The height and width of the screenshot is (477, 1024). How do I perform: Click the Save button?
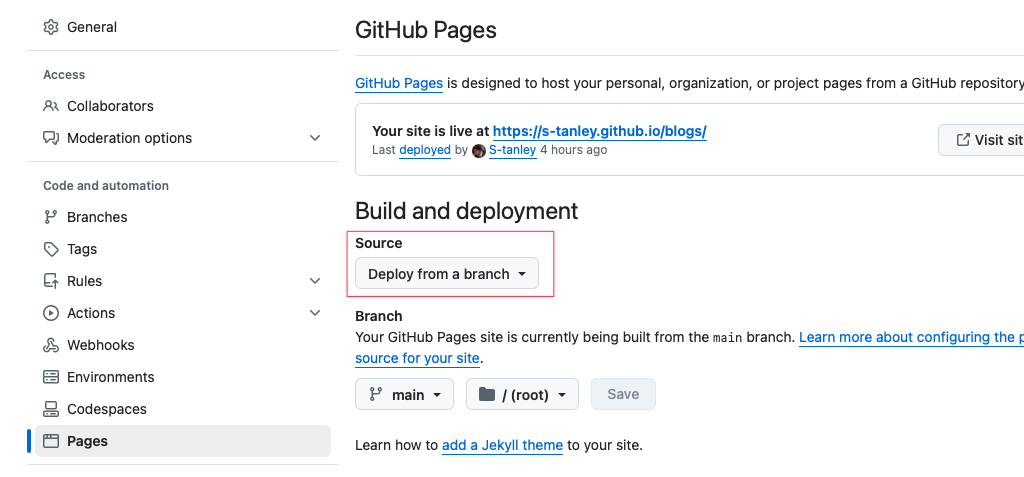623,394
